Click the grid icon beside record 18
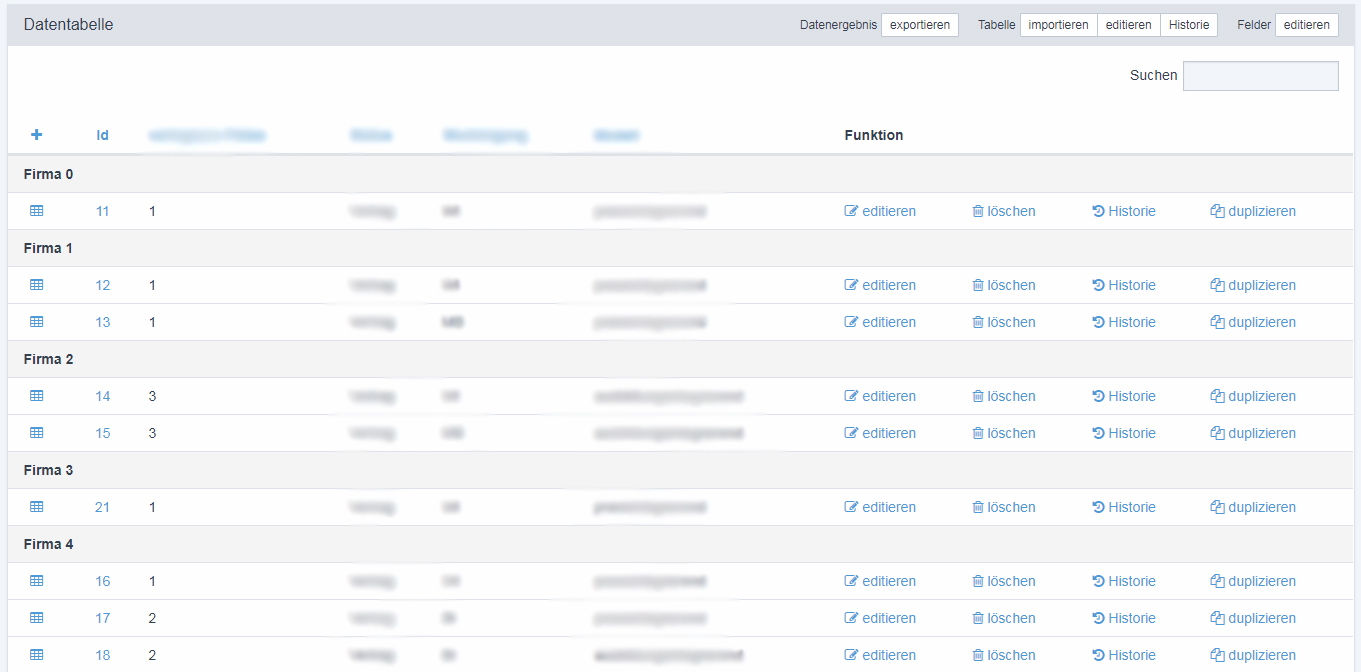The height and width of the screenshot is (672, 1361). [36, 655]
